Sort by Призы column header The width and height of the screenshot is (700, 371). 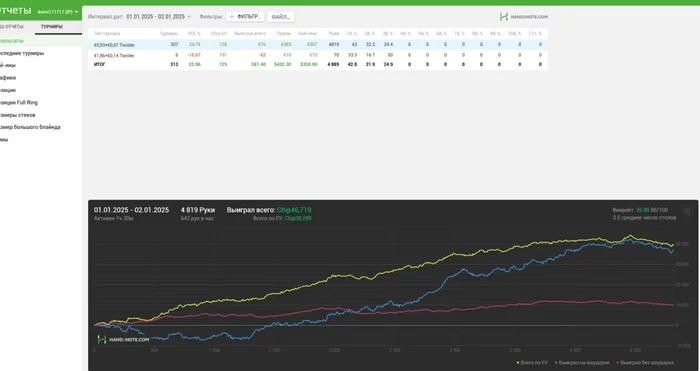point(284,33)
